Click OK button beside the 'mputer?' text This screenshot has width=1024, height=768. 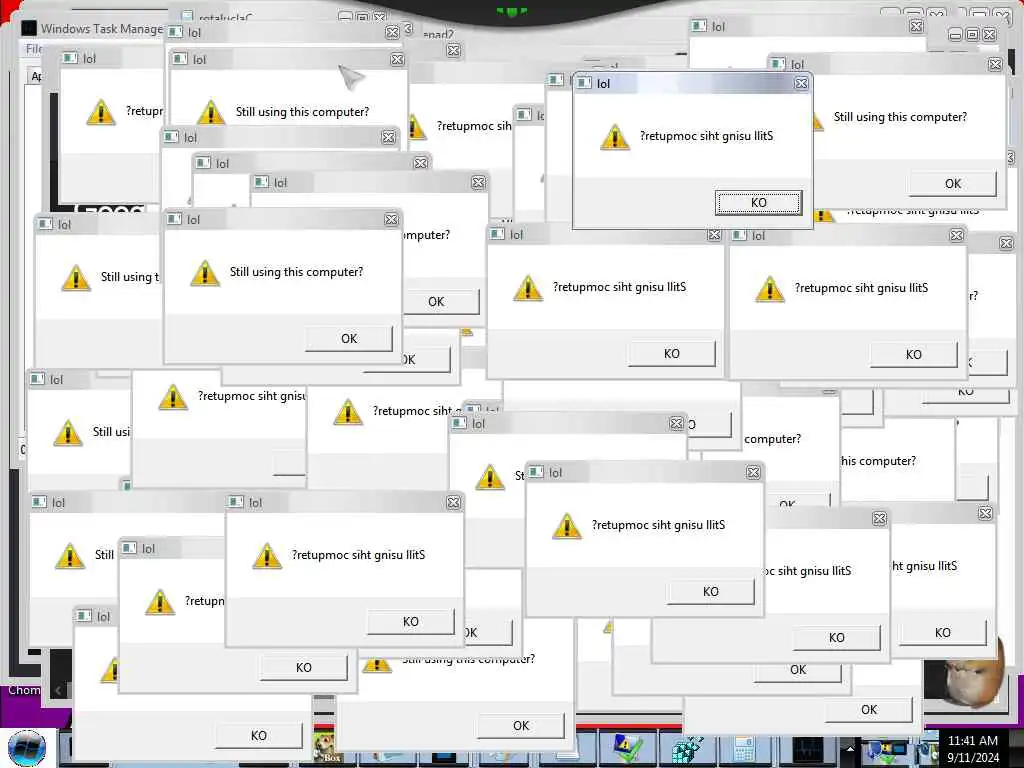coord(440,302)
